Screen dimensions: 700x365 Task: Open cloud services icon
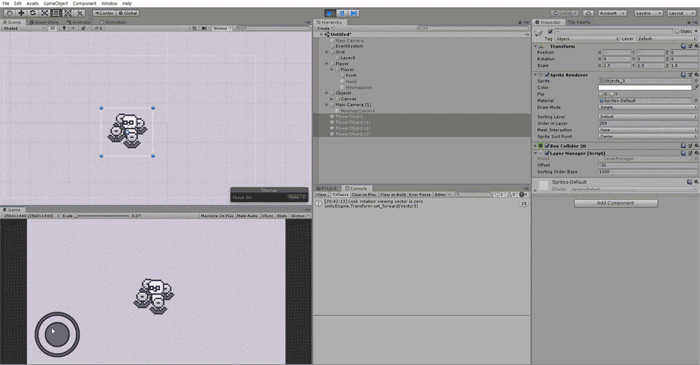588,13
